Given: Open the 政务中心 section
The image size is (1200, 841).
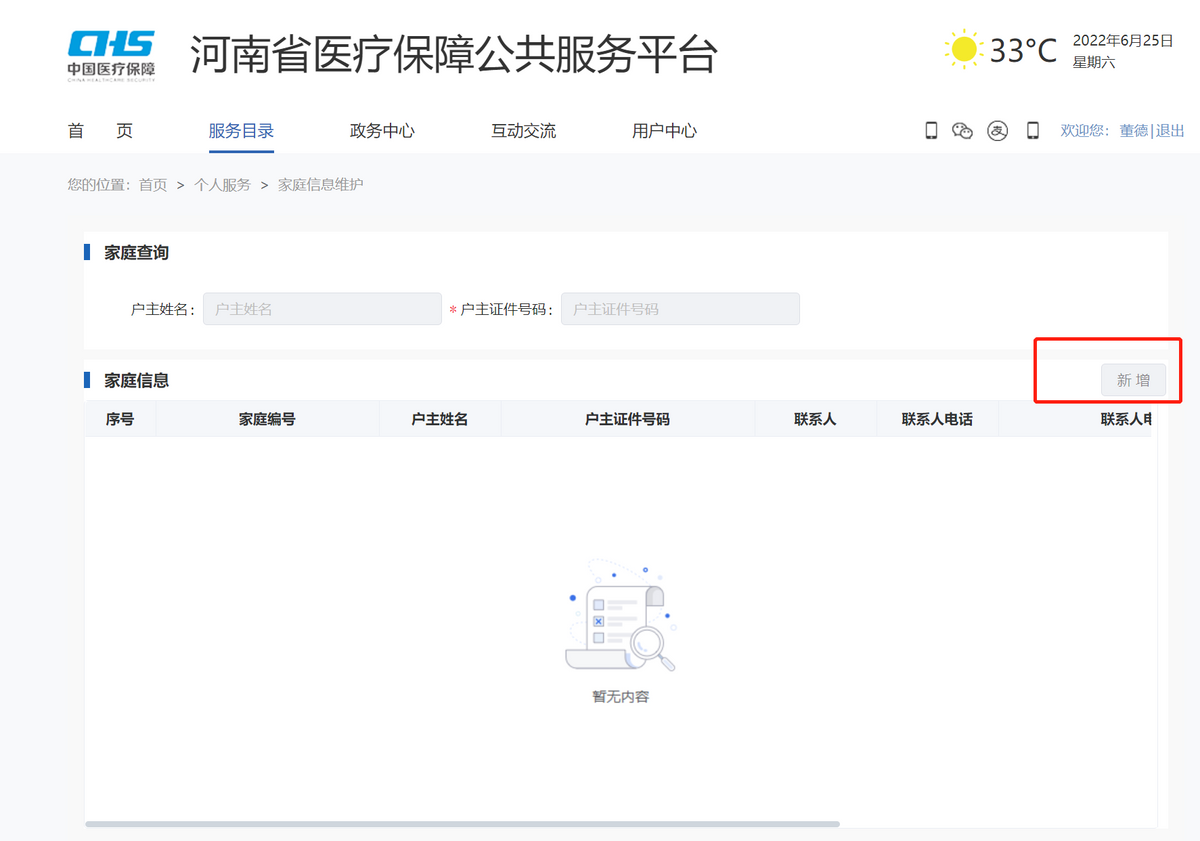Looking at the screenshot, I should (x=382, y=130).
